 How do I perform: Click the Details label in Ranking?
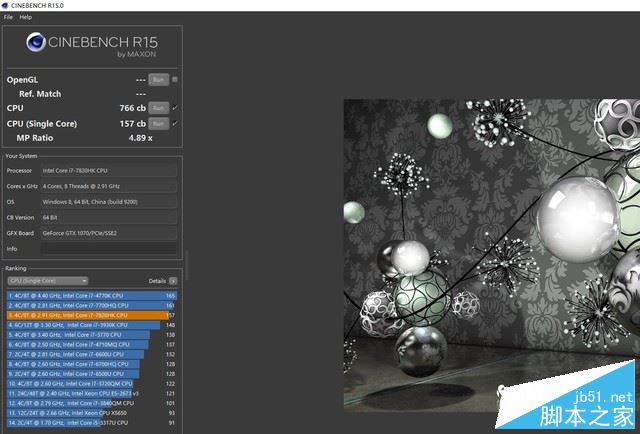pos(157,281)
